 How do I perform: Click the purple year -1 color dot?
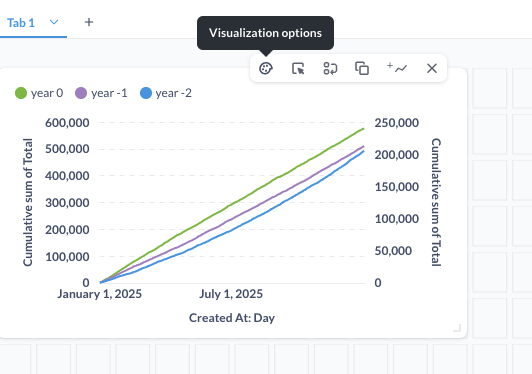[81, 93]
